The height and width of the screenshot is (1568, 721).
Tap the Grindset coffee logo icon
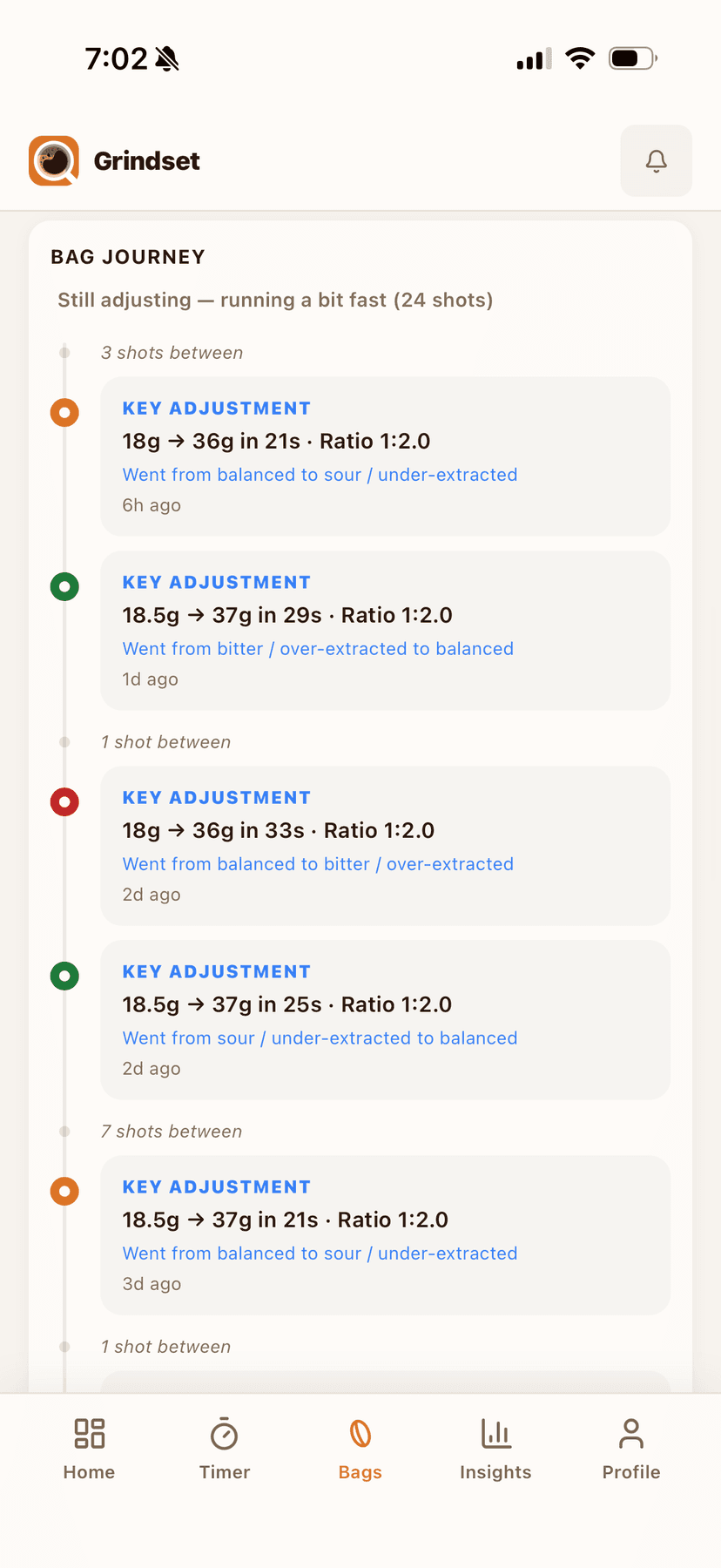pyautogui.click(x=54, y=160)
